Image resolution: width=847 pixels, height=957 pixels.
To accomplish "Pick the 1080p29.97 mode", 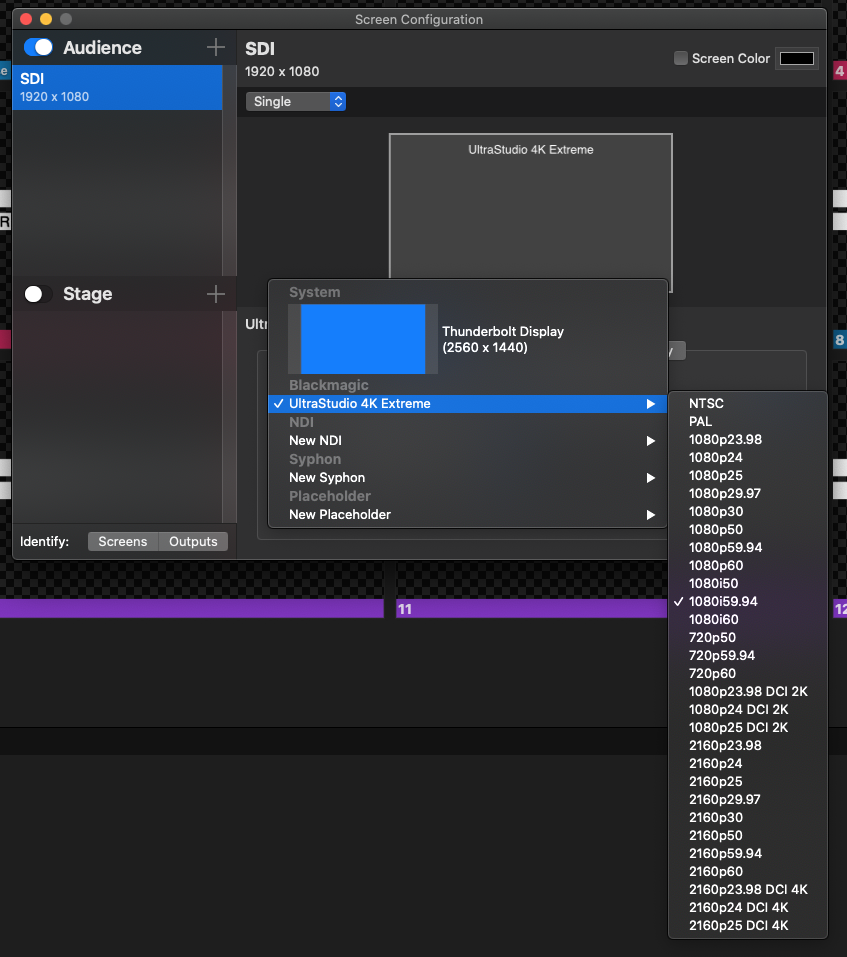I will click(x=748, y=494).
